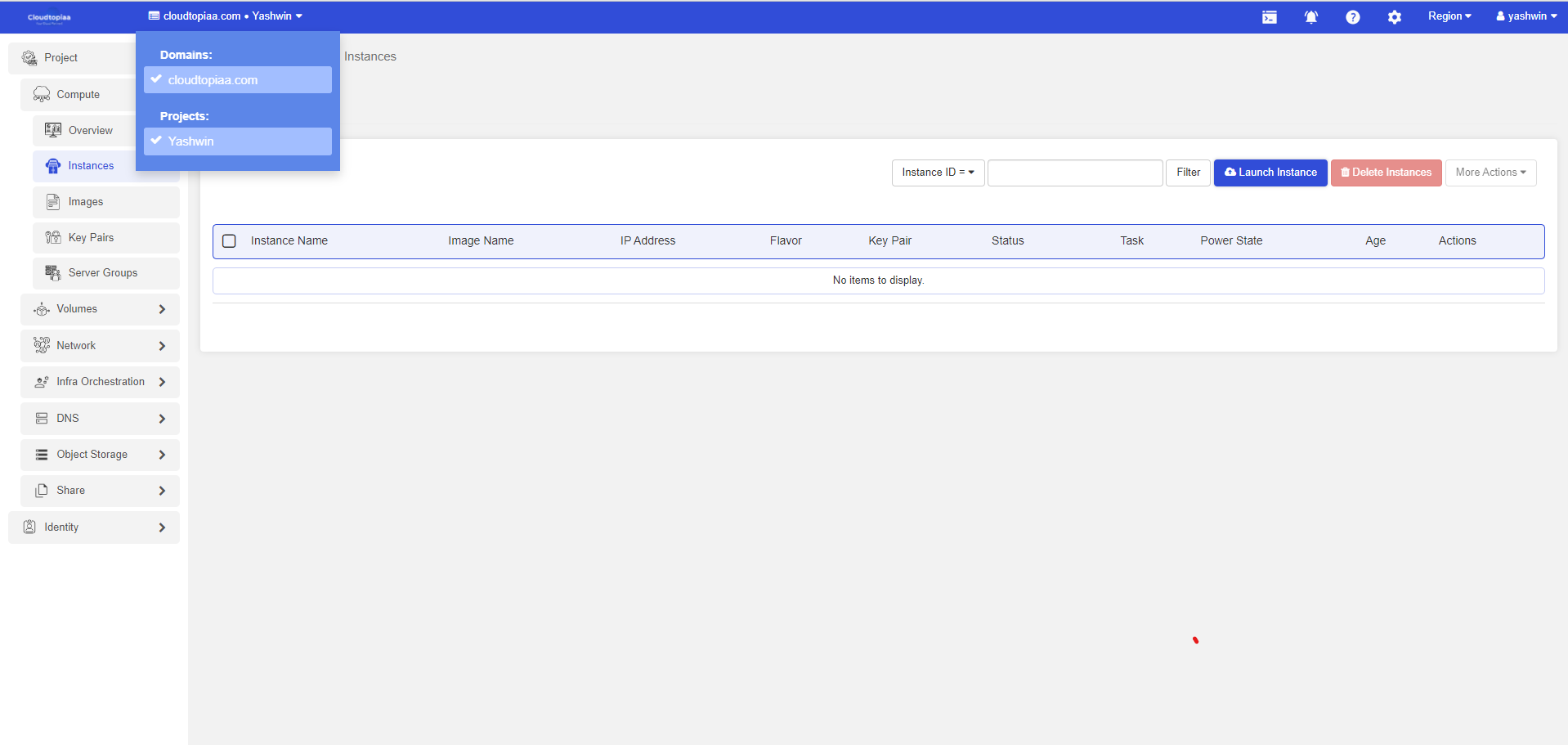Click the Cloudtopiaa logo
This screenshot has width=1568, height=745.
(49, 17)
